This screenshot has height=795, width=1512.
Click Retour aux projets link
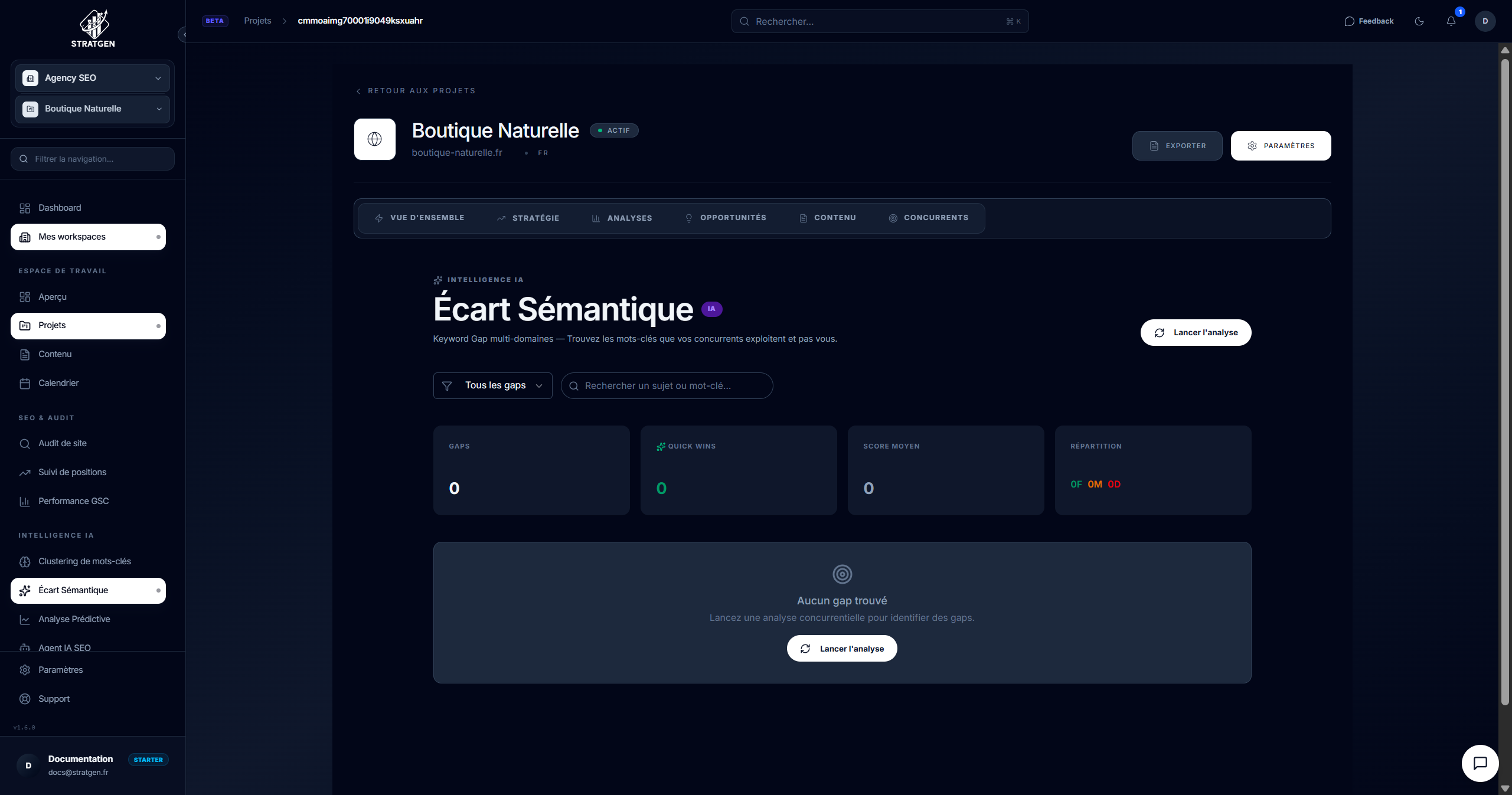pyautogui.click(x=416, y=90)
